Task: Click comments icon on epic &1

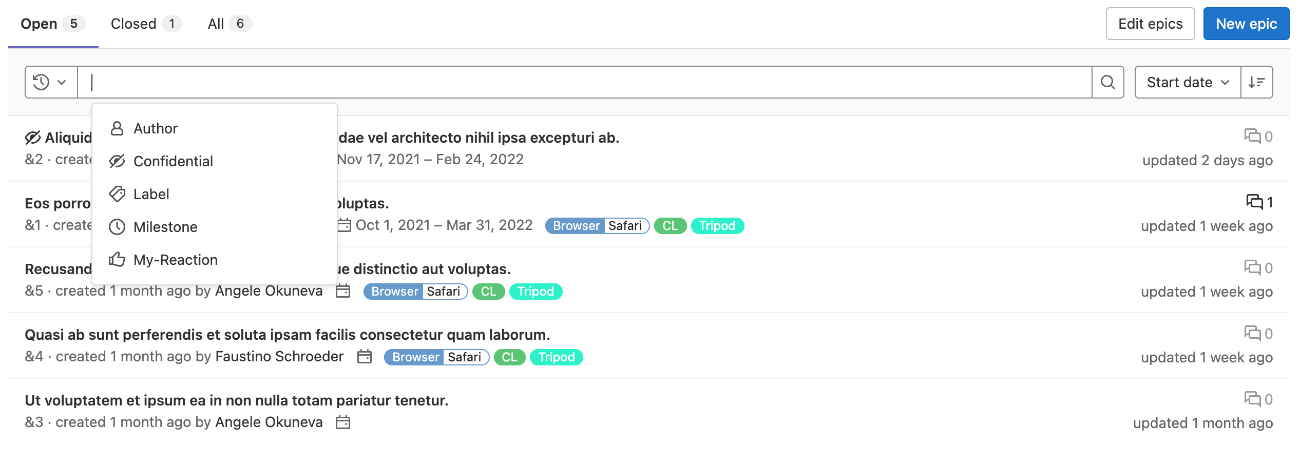Action: click(1254, 202)
